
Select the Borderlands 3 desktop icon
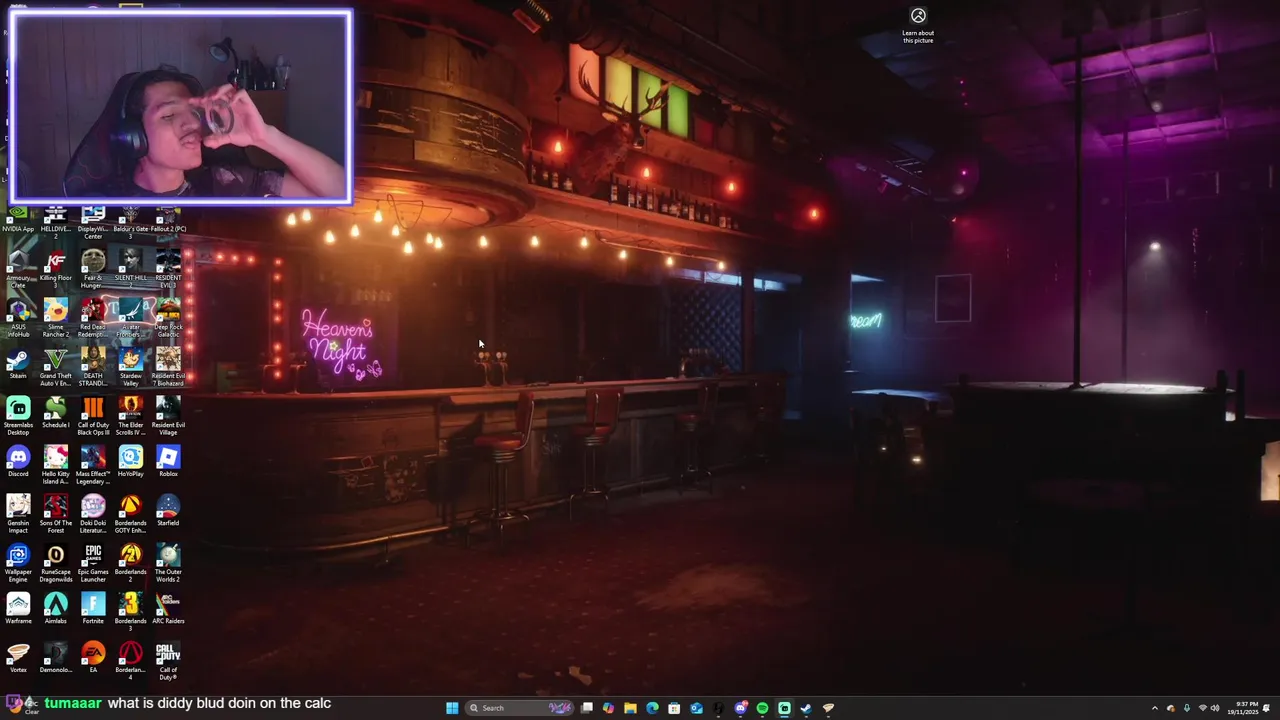(x=130, y=612)
